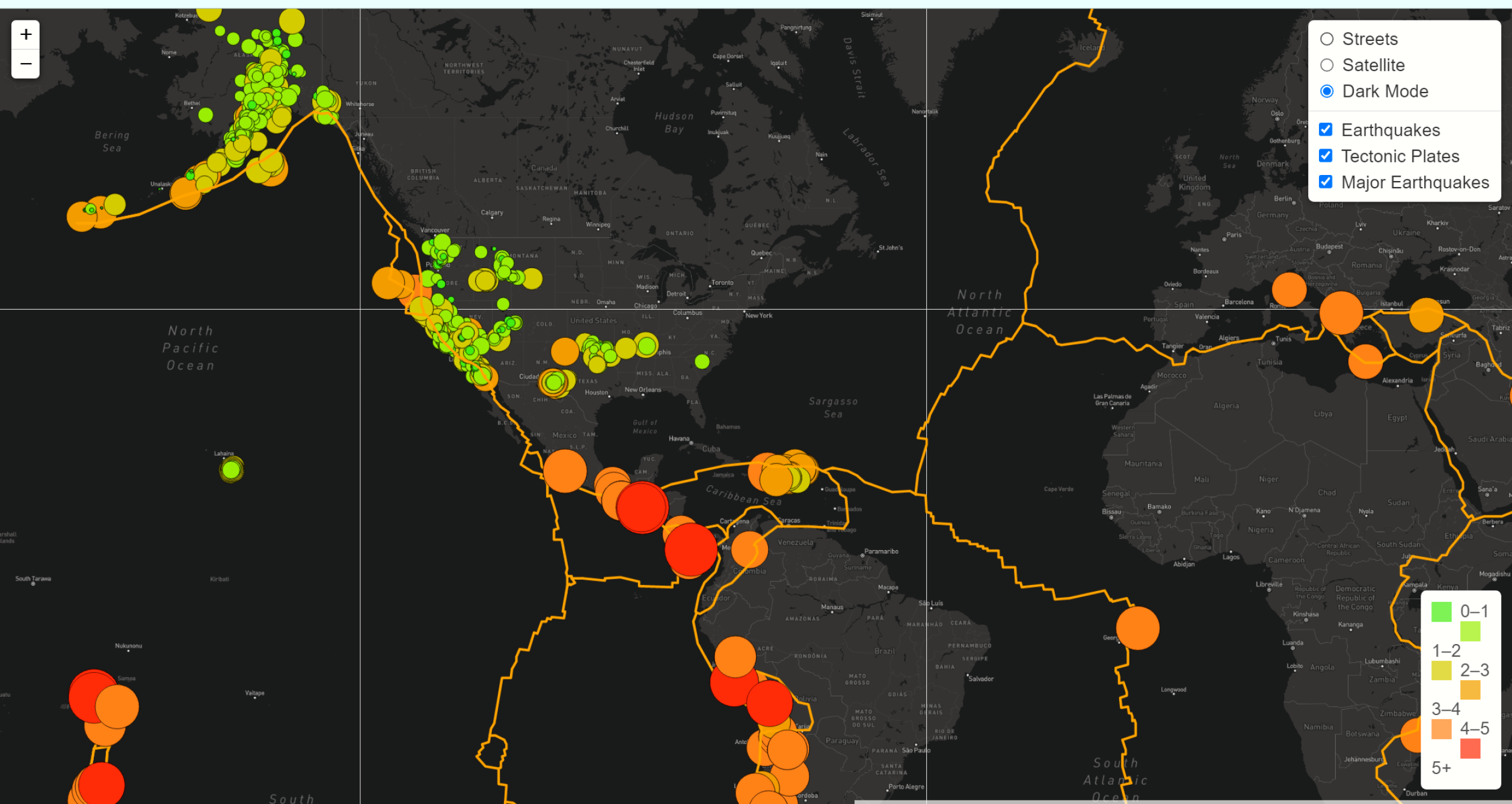Click the yellow marker in Montana
1512x804 pixels.
(532, 278)
